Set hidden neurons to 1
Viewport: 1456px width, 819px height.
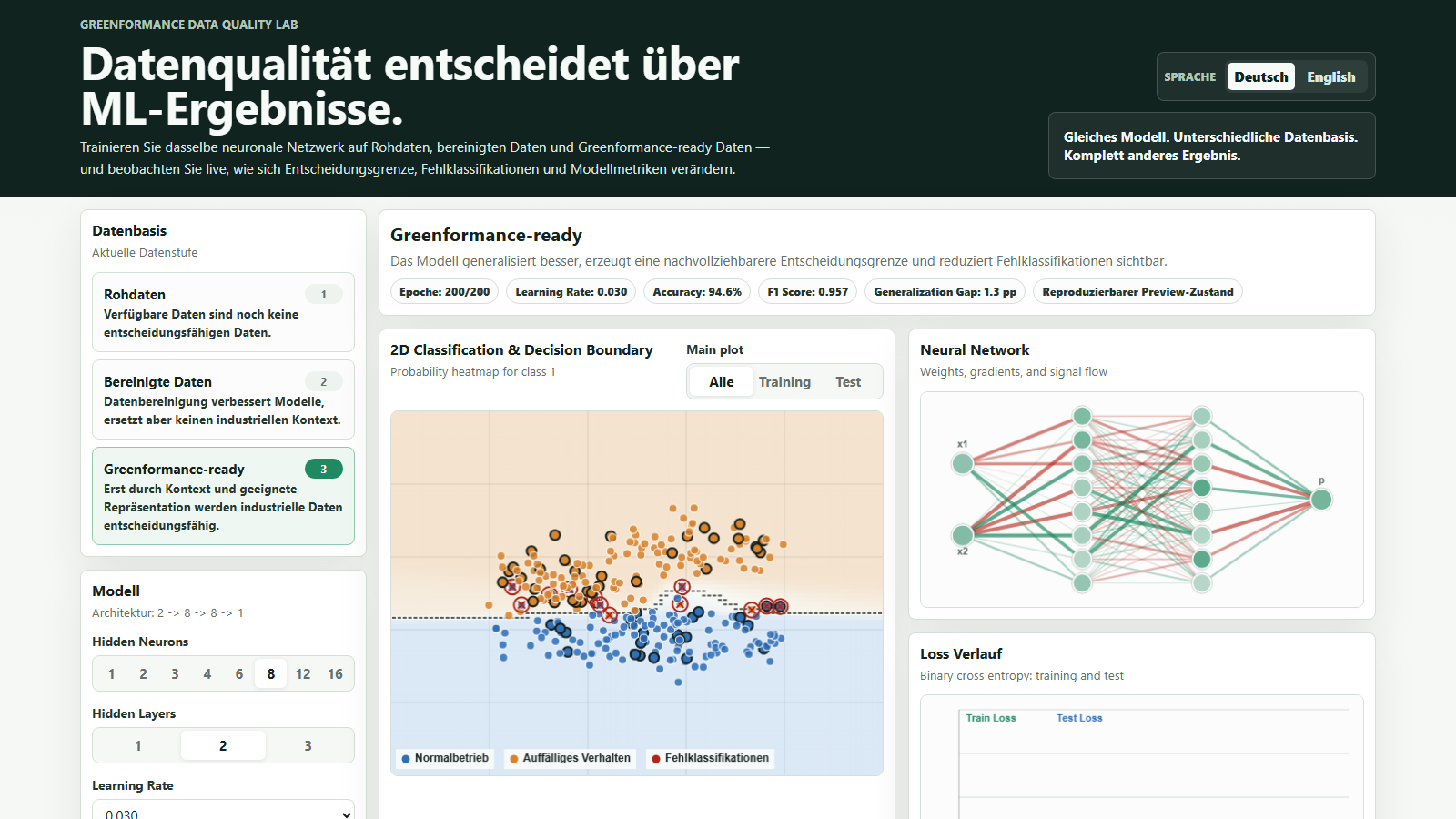pos(111,673)
